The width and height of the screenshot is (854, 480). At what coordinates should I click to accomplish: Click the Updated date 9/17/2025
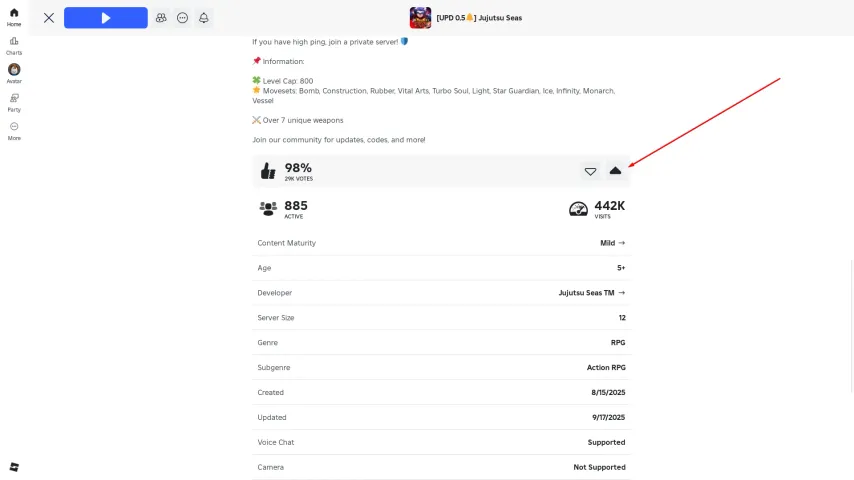(608, 417)
